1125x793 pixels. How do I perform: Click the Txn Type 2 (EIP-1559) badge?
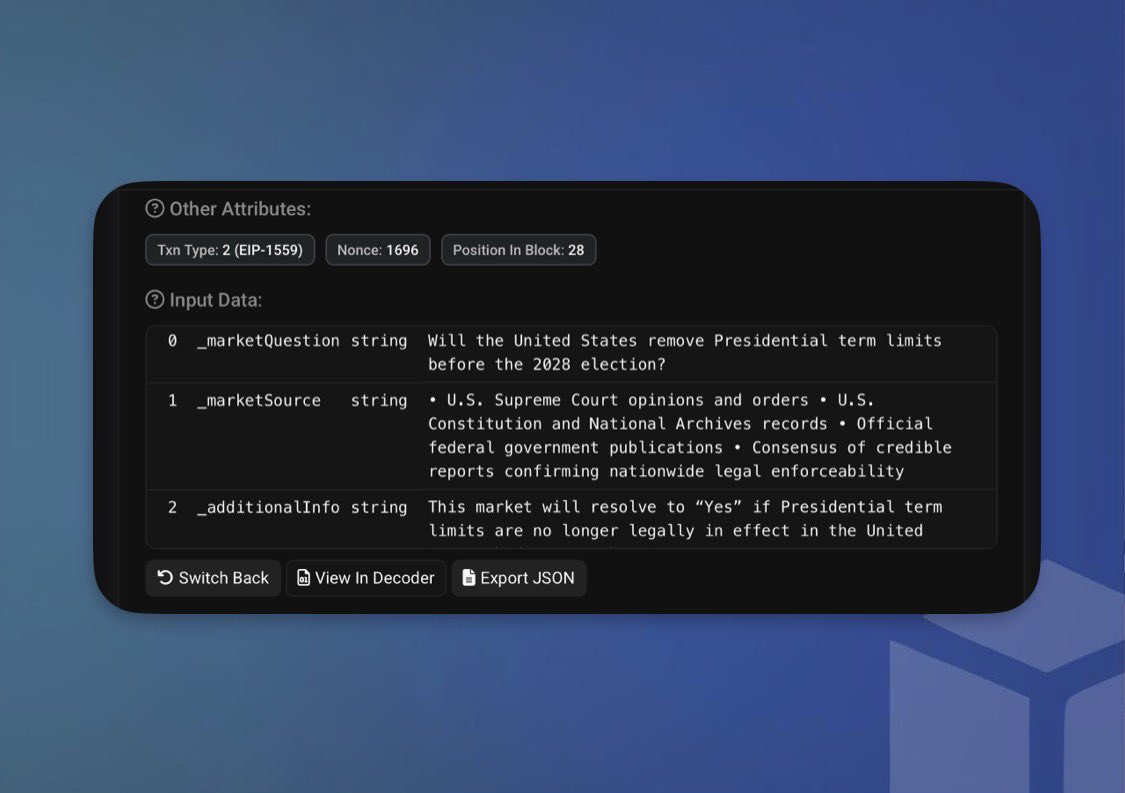(x=230, y=250)
